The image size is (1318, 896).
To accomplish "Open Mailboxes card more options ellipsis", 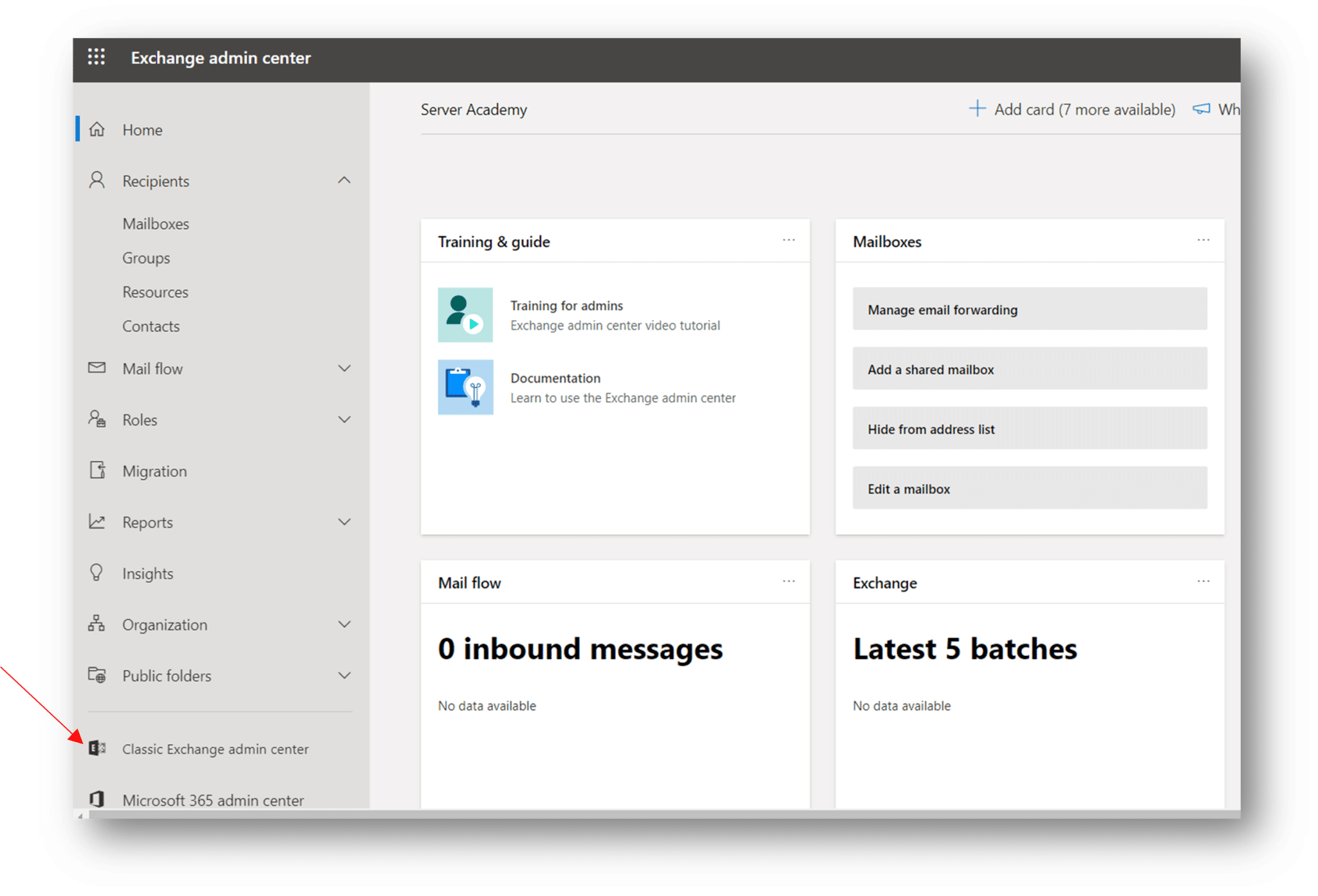I will click(x=1203, y=240).
